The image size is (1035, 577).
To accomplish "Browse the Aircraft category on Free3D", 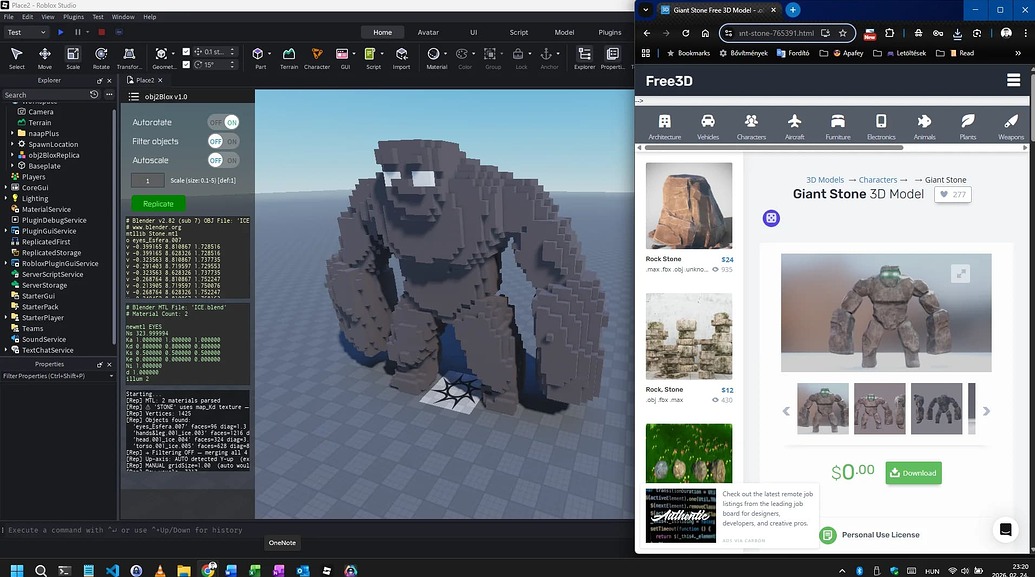I will 794,127.
